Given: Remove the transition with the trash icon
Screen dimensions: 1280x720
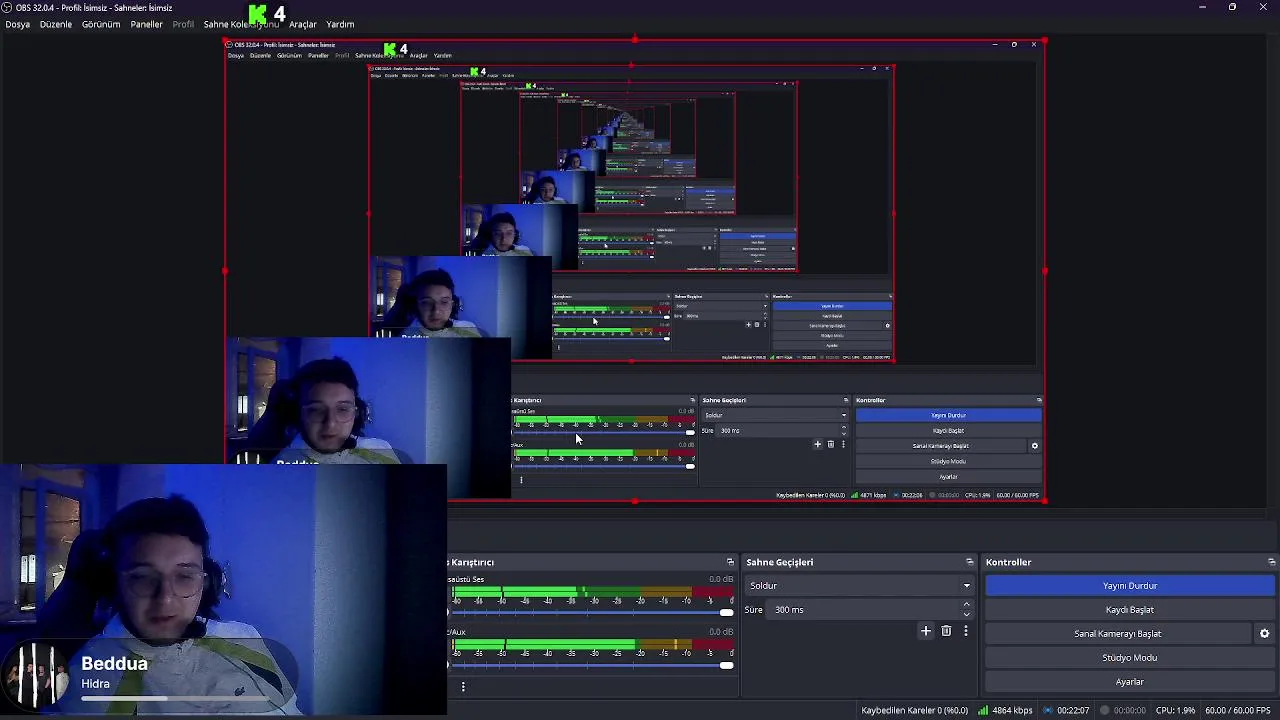Looking at the screenshot, I should click(946, 631).
